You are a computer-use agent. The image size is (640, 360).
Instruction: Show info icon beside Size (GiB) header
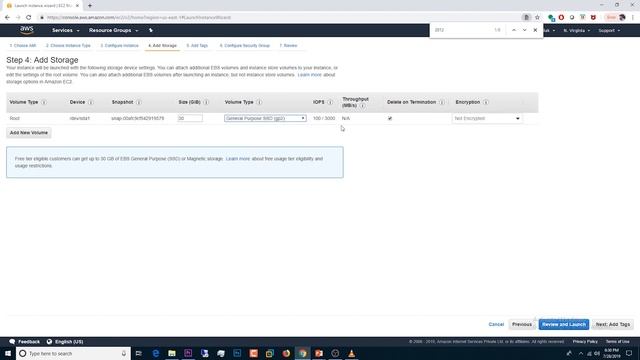click(206, 102)
